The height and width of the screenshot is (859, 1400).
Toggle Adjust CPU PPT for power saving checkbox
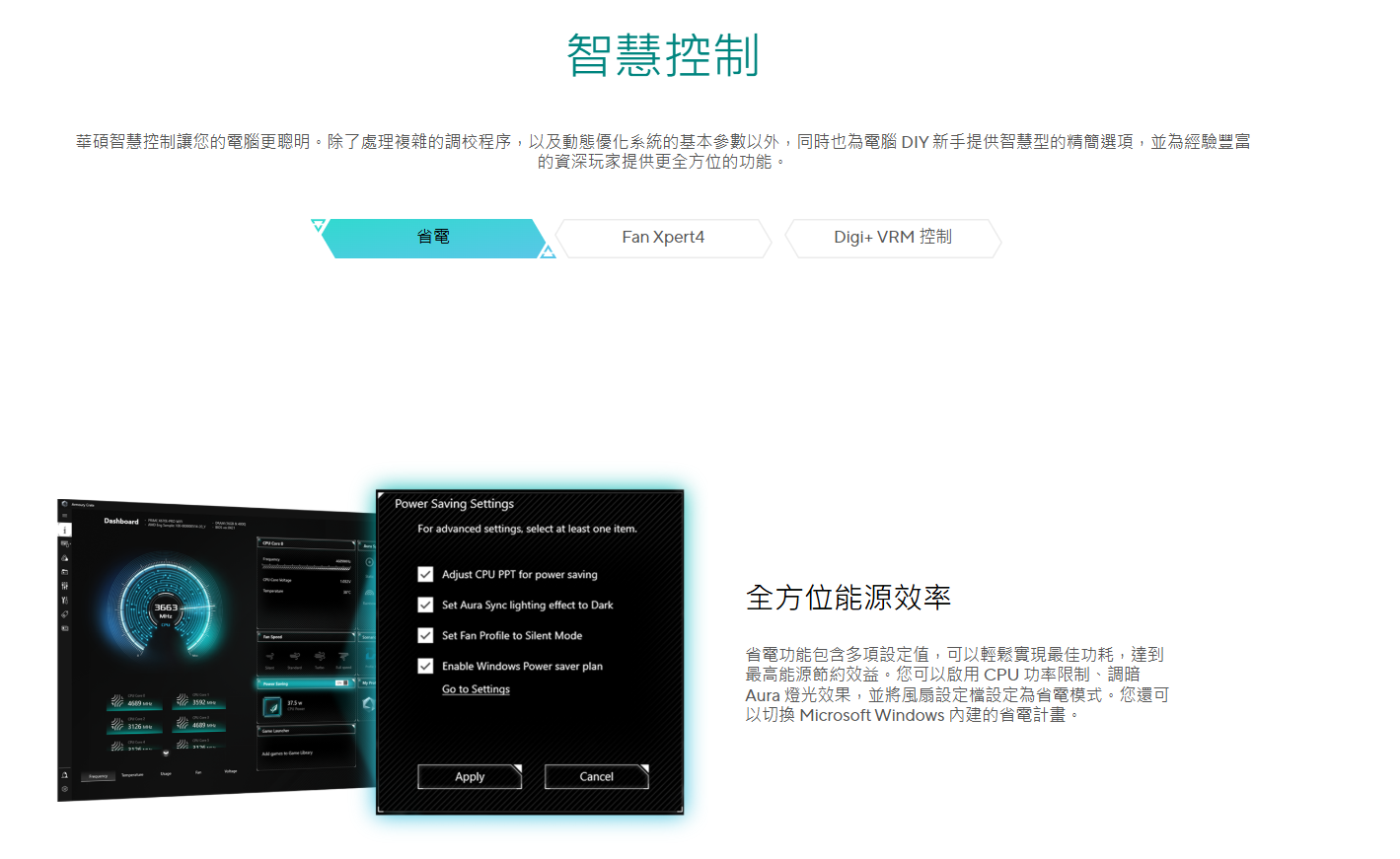click(x=425, y=574)
